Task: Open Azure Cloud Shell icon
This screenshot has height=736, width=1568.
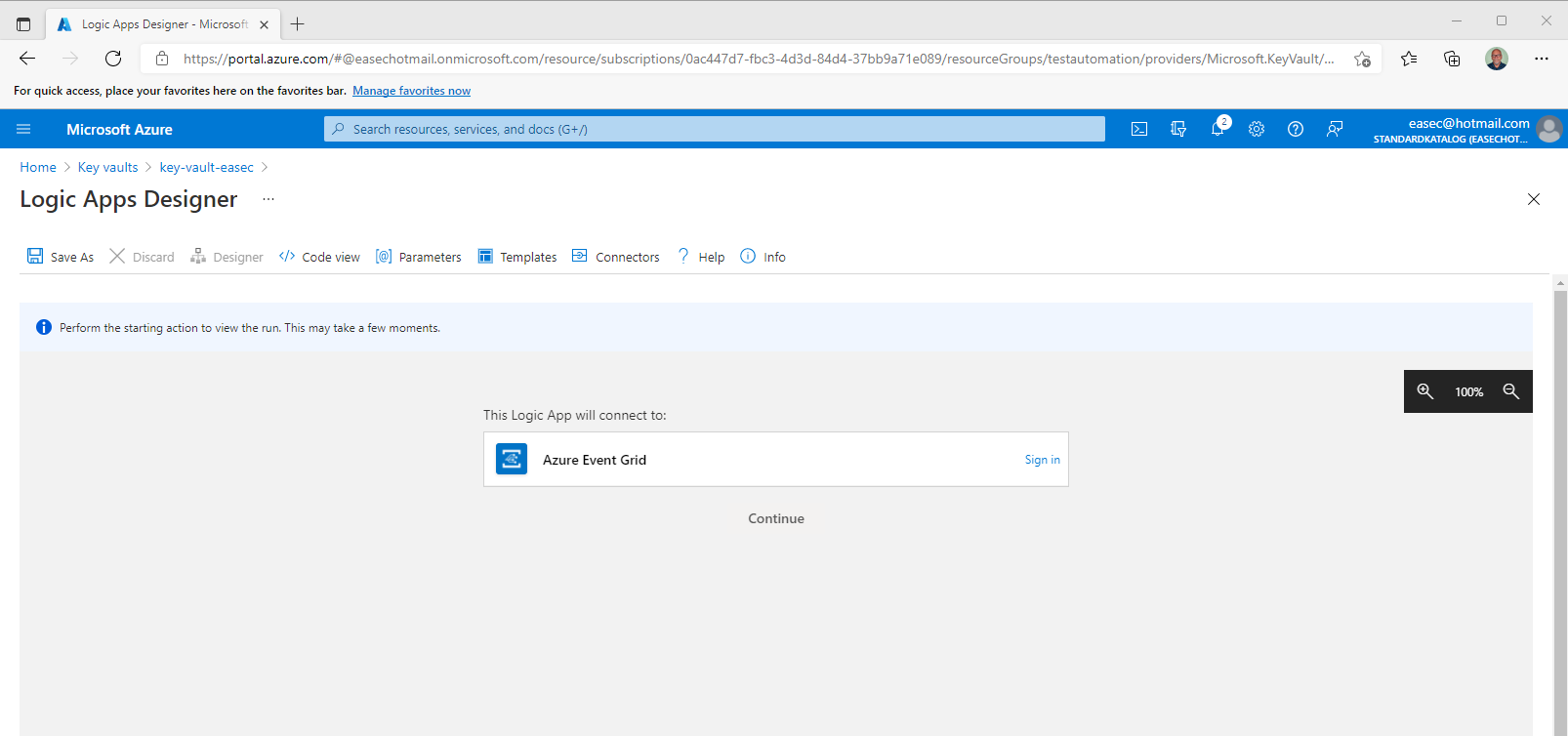Action: pyautogui.click(x=1138, y=129)
